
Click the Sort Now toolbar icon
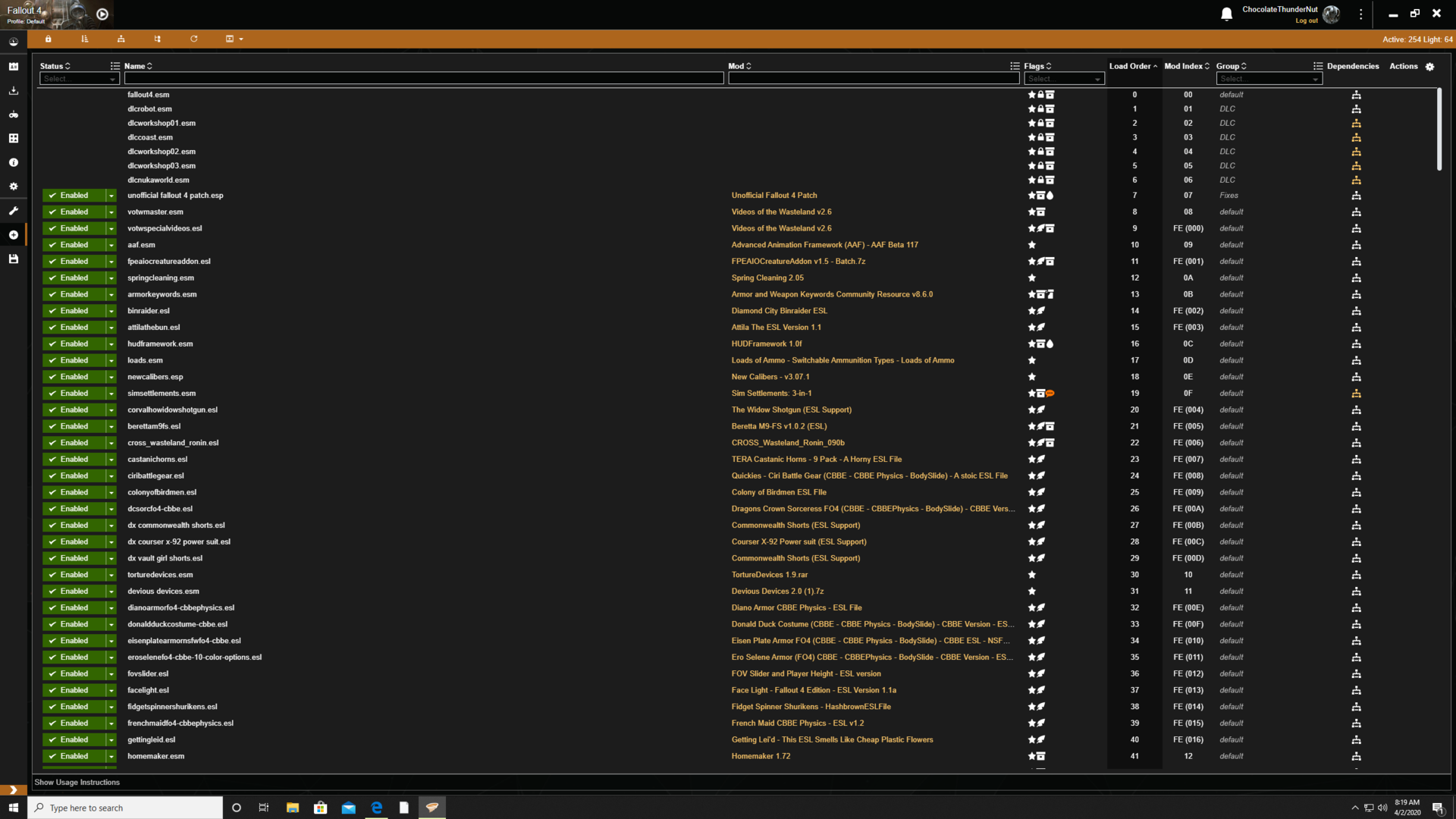click(x=85, y=39)
